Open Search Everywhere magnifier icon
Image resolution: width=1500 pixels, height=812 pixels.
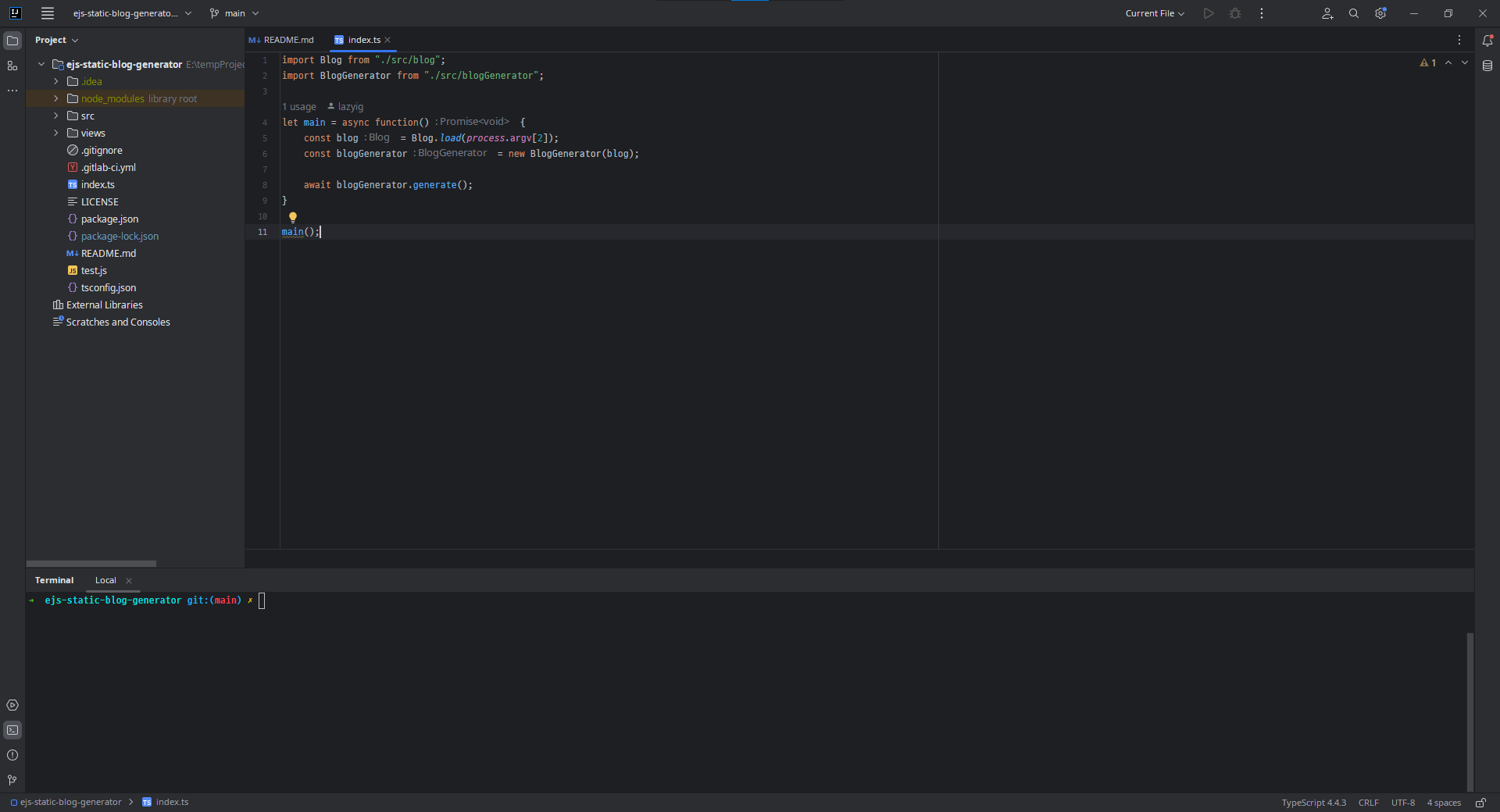point(1354,13)
